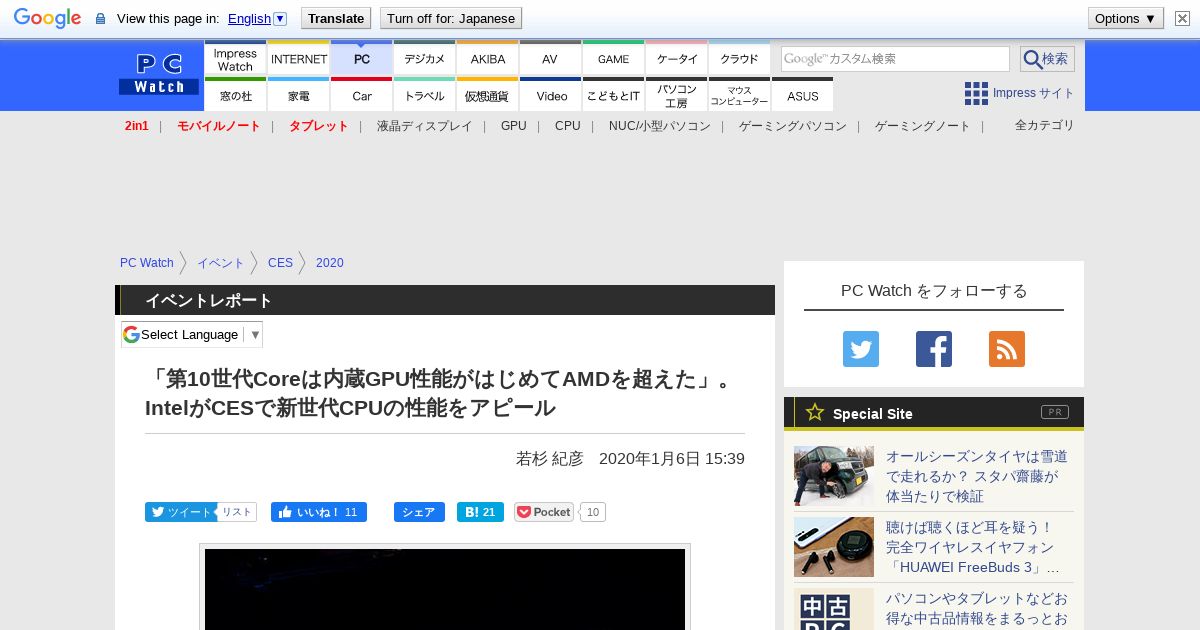Open the Options dropdown in translate bar
1200x630 pixels.
pos(1126,18)
